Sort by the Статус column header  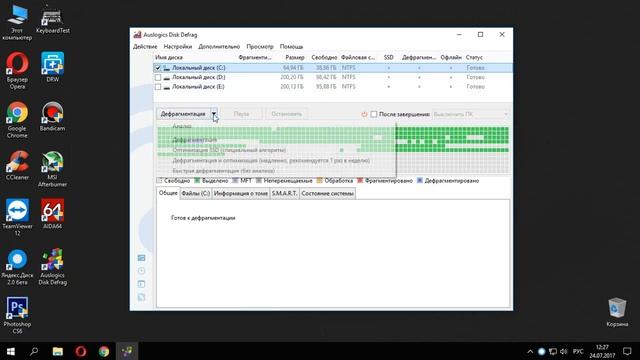click(x=474, y=58)
